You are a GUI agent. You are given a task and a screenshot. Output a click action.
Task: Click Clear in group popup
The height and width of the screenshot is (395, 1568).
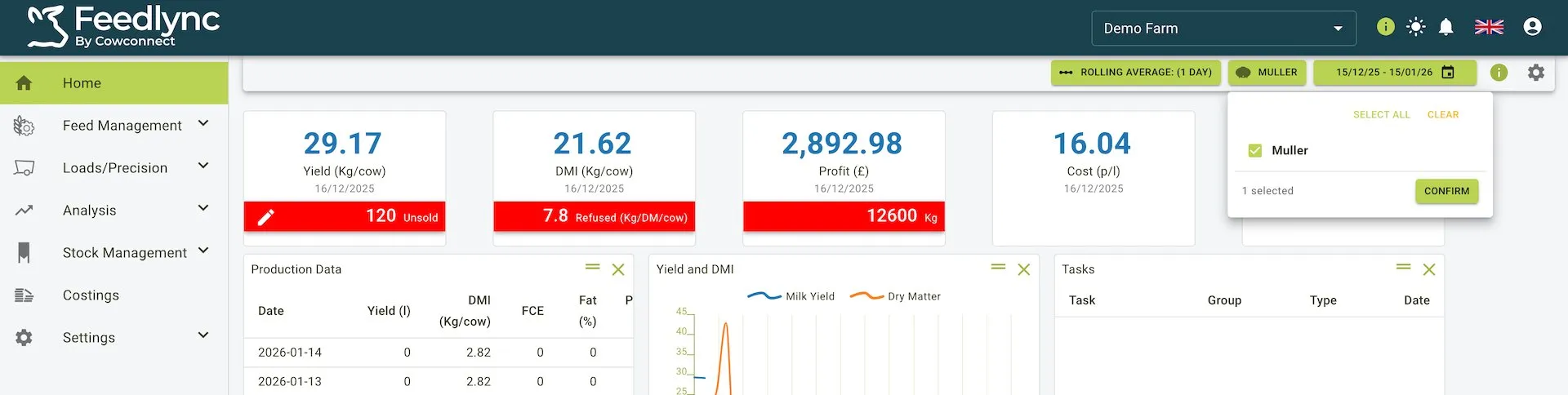1443,115
